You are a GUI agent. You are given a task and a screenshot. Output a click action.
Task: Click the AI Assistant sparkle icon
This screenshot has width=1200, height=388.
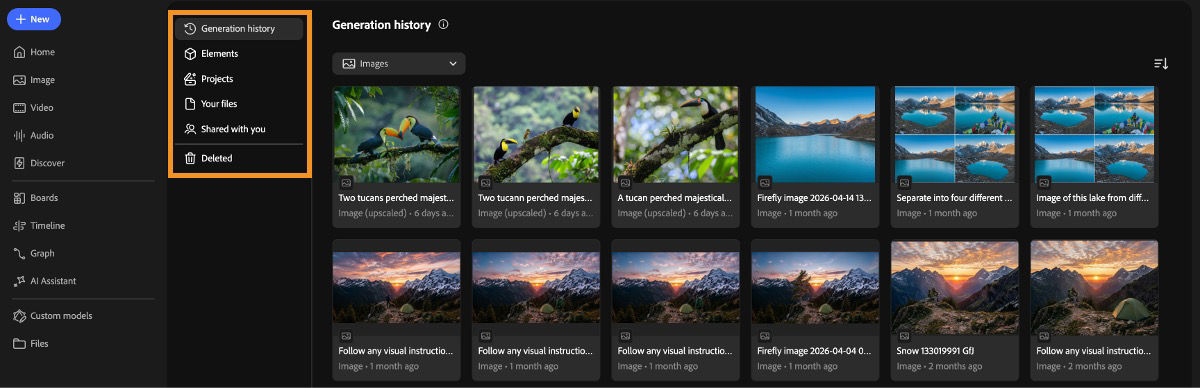coord(19,281)
